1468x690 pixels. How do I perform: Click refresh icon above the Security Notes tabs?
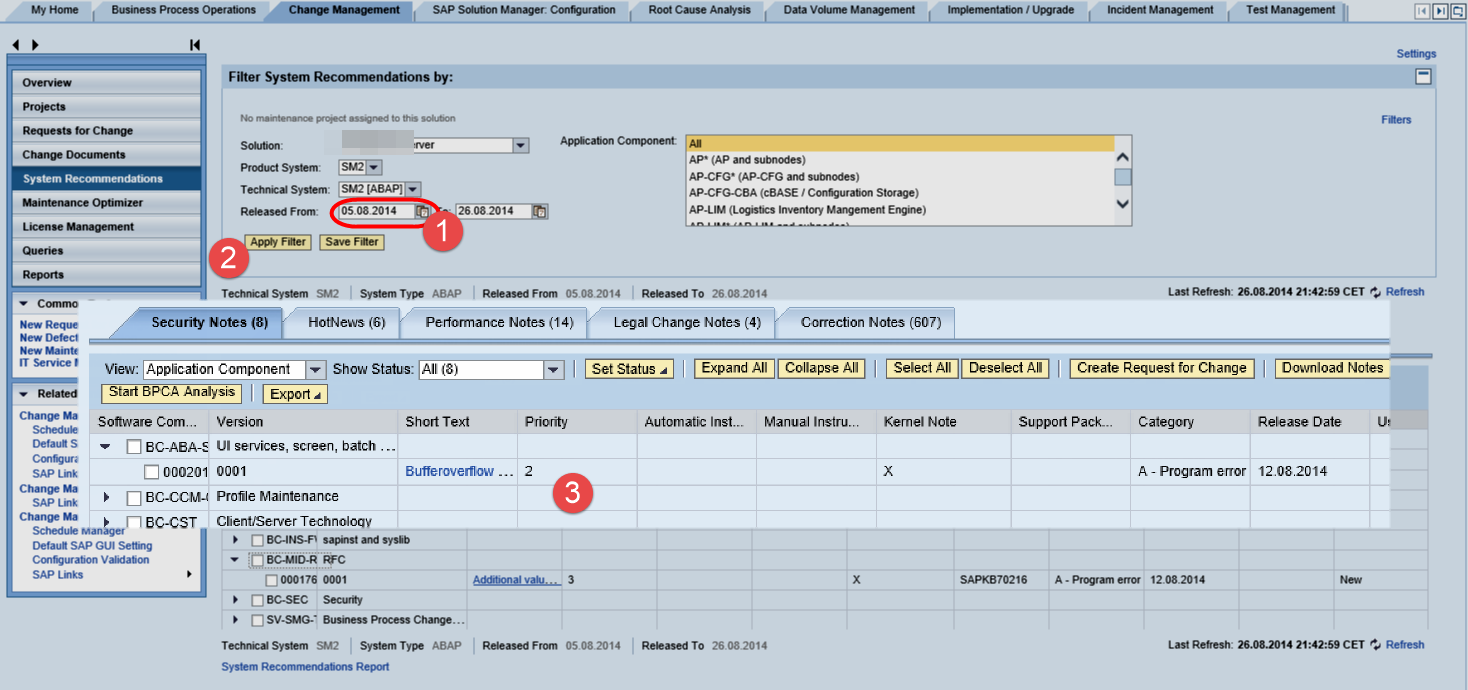tap(1376, 292)
